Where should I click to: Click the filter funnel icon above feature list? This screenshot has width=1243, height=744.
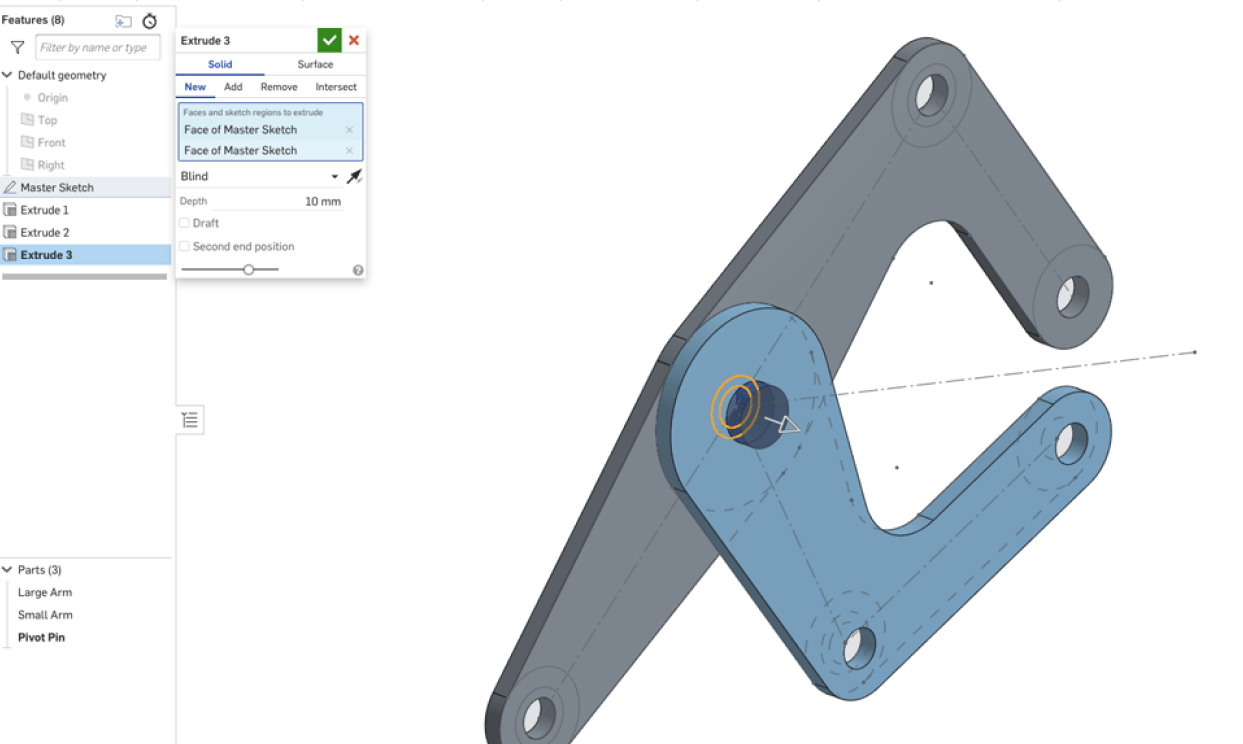pyautogui.click(x=16, y=46)
